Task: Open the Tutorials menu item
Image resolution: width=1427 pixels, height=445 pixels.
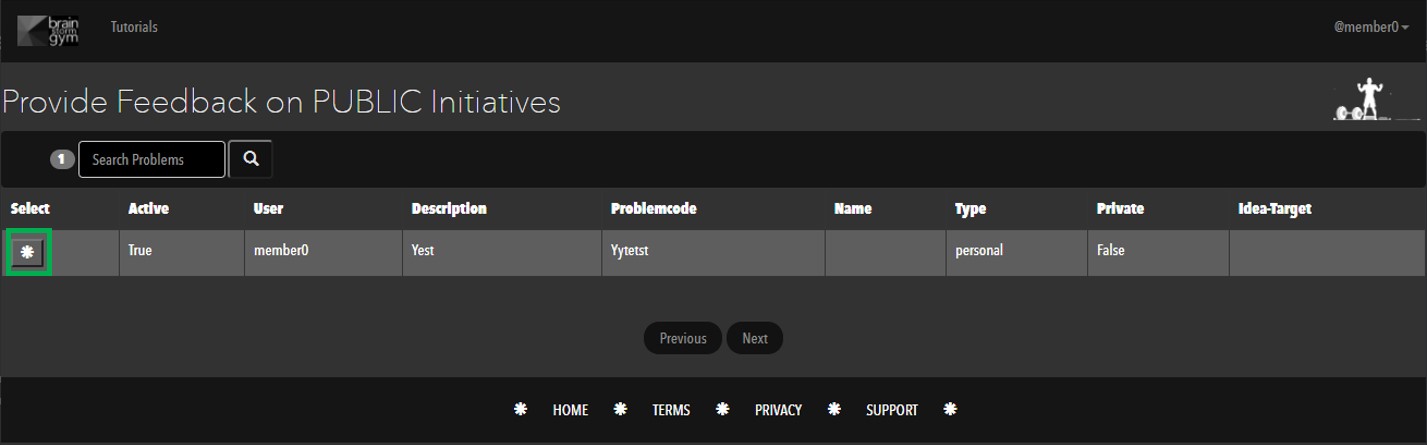Action: tap(134, 27)
